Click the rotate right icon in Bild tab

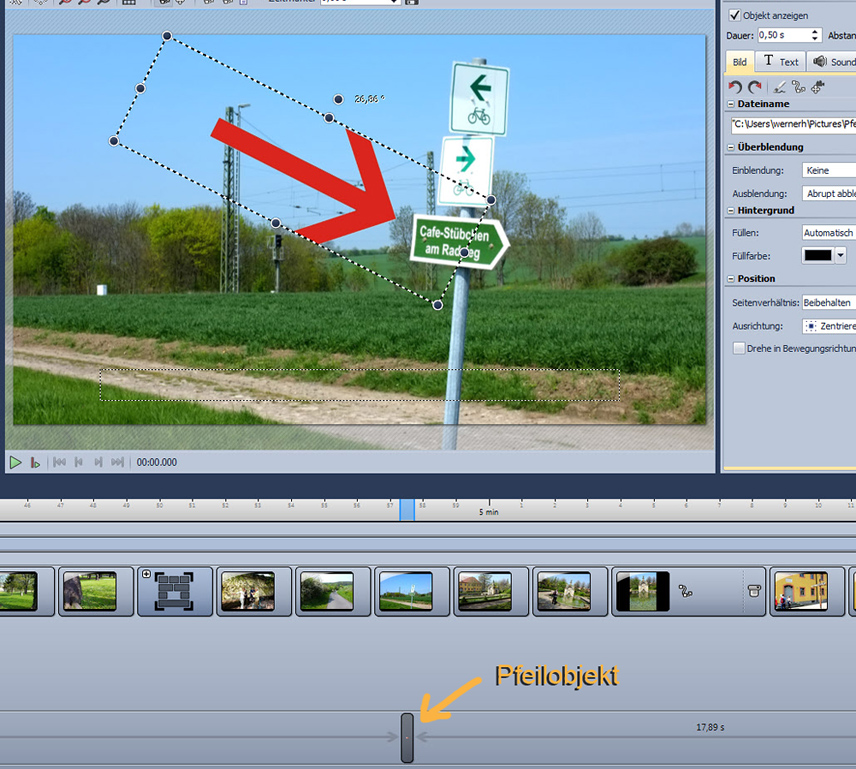coord(755,87)
